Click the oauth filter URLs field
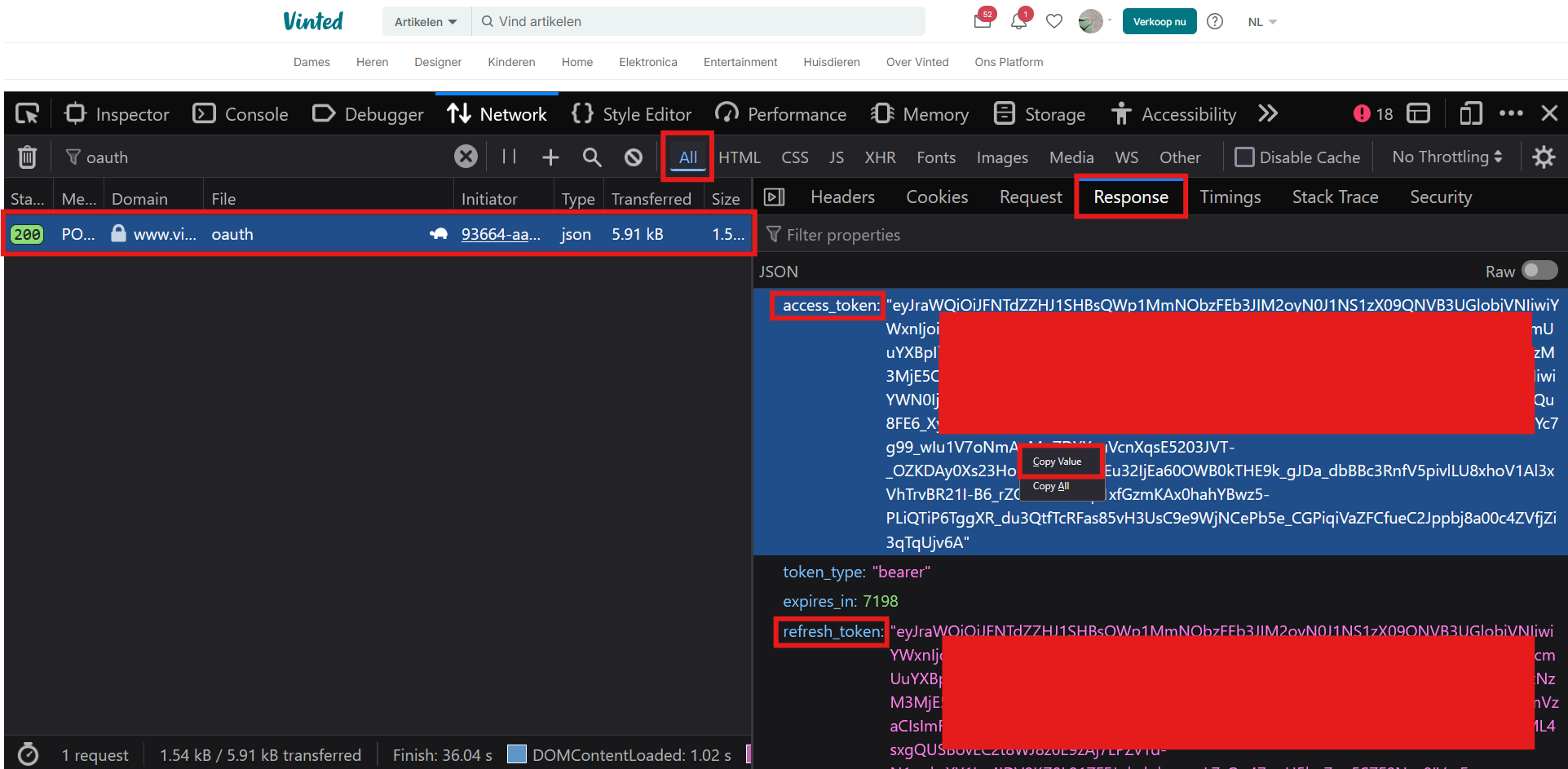 257,157
